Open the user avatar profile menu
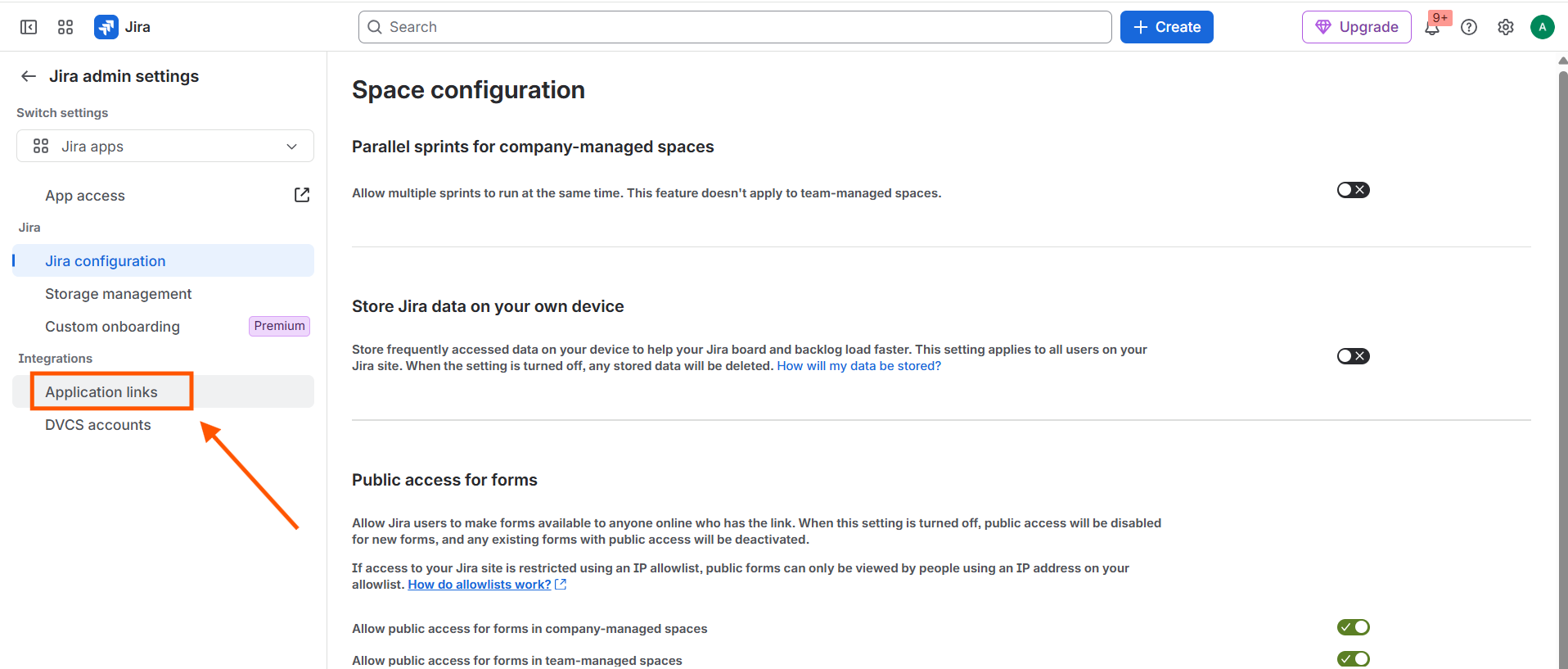This screenshot has height=669, width=1568. [1543, 27]
